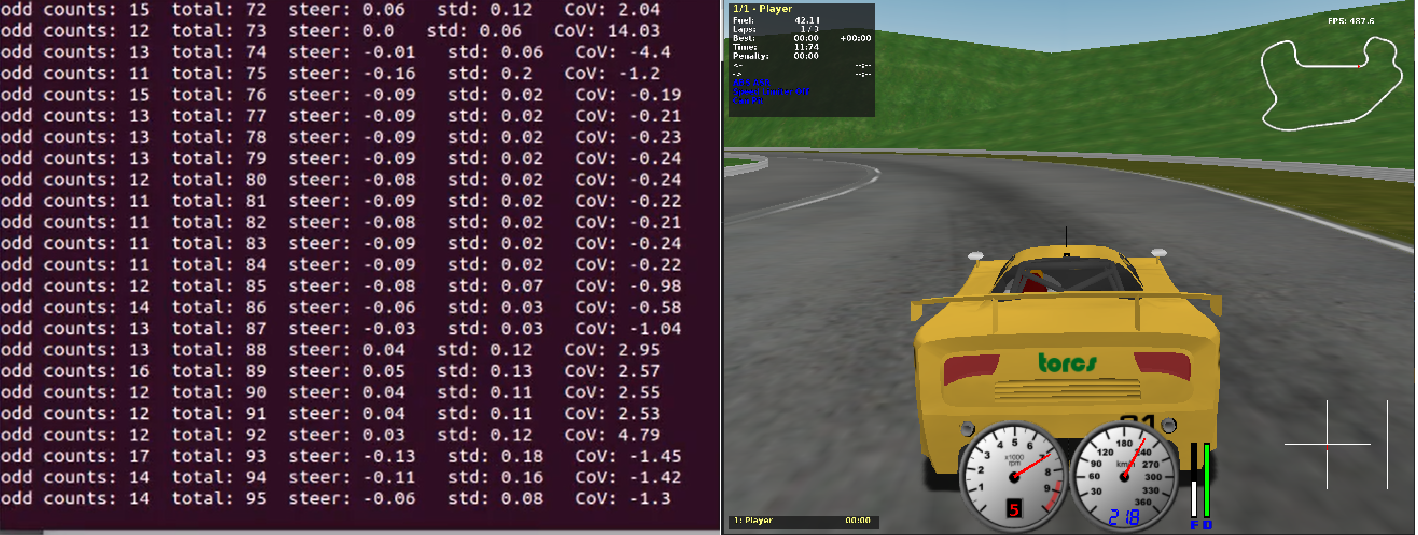The width and height of the screenshot is (1418, 535).
Task: Click 'odd counts: 16' in the terminal
Action: [x=74, y=371]
